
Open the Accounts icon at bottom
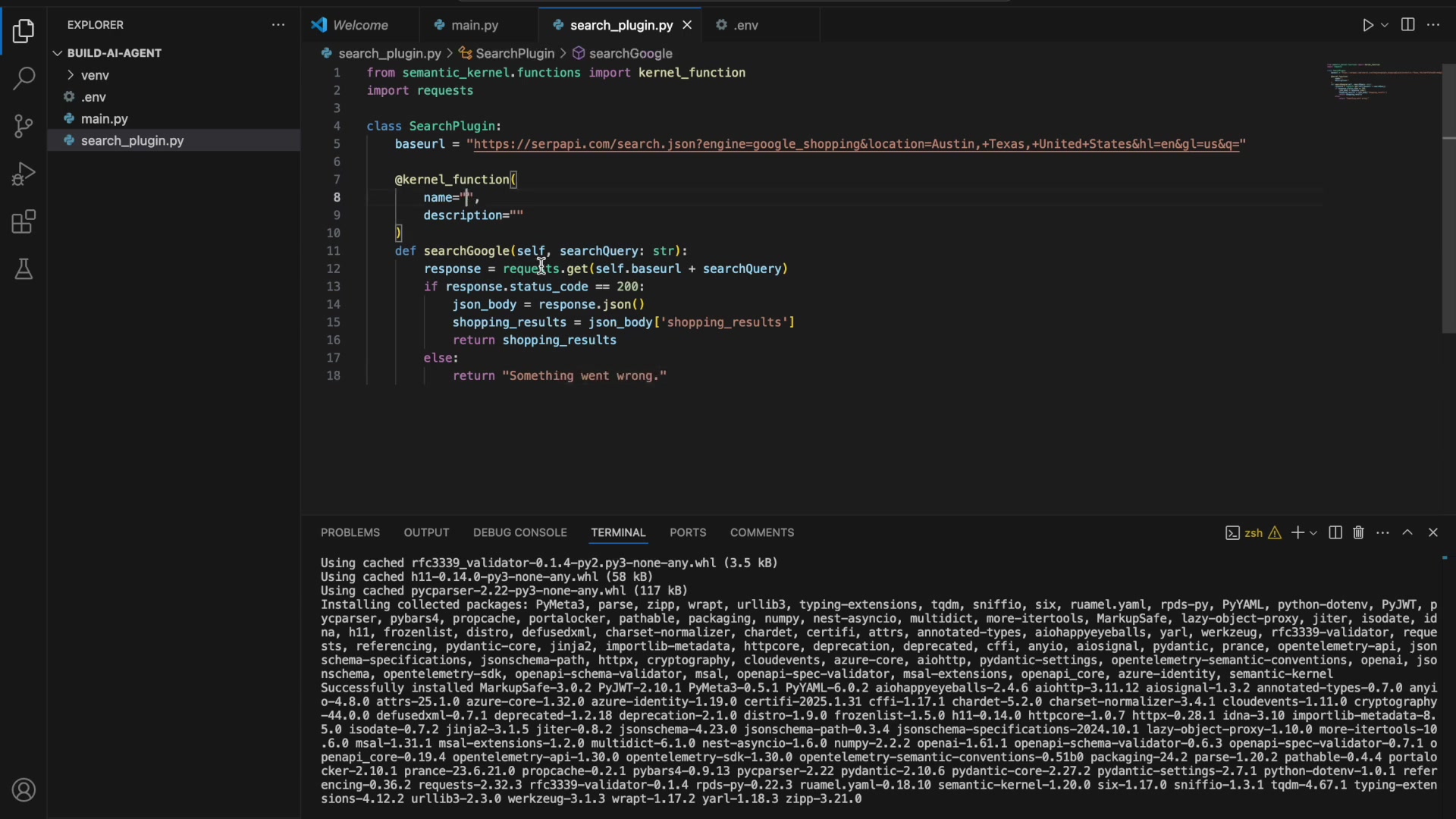click(24, 790)
